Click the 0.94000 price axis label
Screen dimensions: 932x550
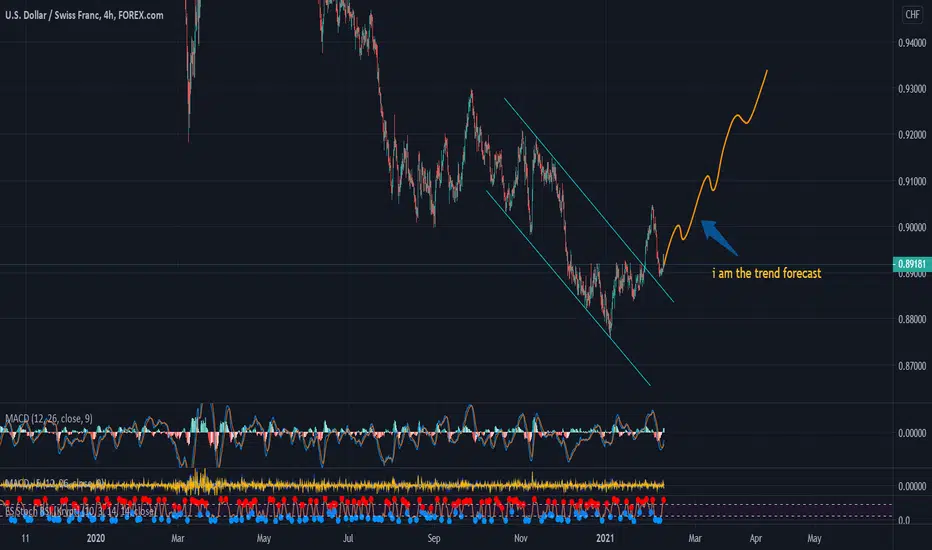[912, 43]
